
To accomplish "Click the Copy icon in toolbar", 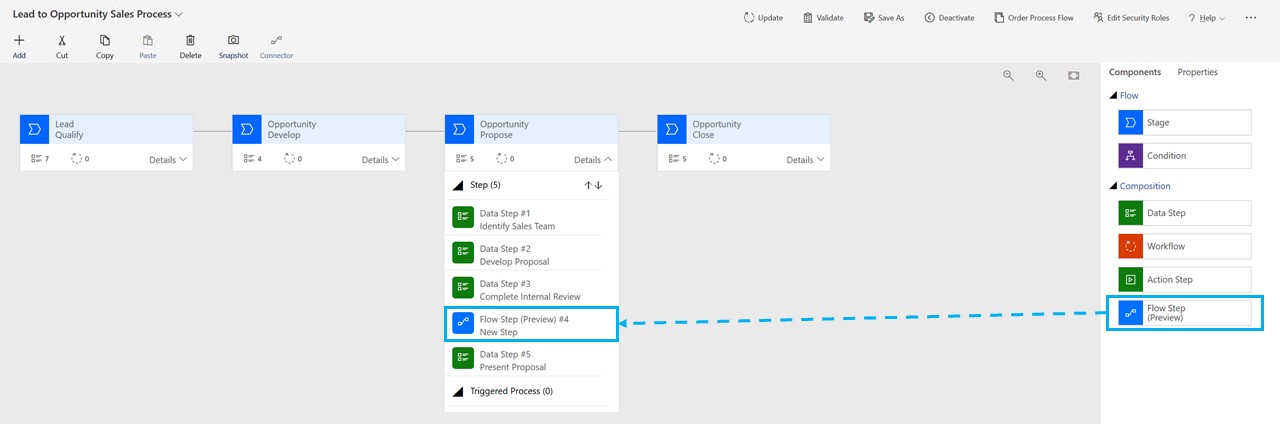I will click(x=105, y=41).
